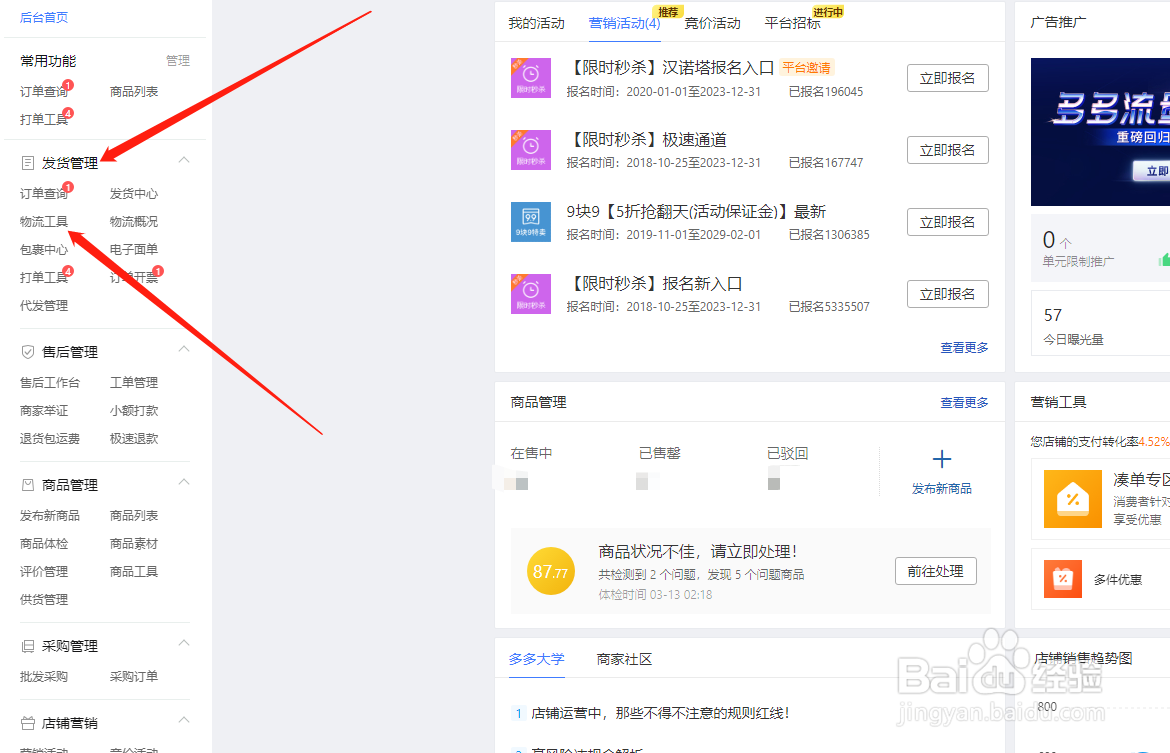Image resolution: width=1170 pixels, height=753 pixels.
Task: Collapse the 采购管理 section
Action: click(x=184, y=643)
